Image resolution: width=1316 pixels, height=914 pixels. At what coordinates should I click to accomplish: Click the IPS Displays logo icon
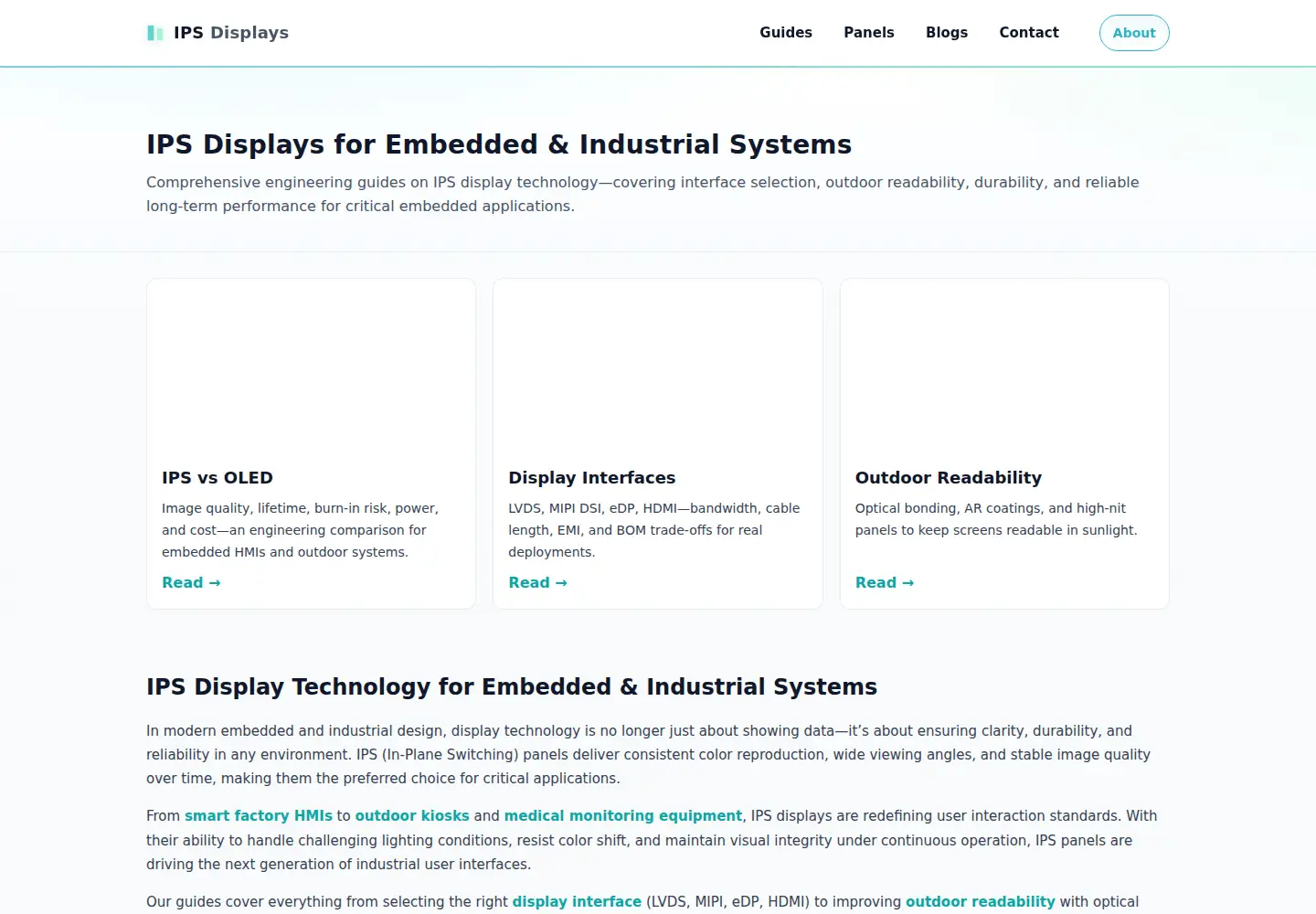pos(155,33)
